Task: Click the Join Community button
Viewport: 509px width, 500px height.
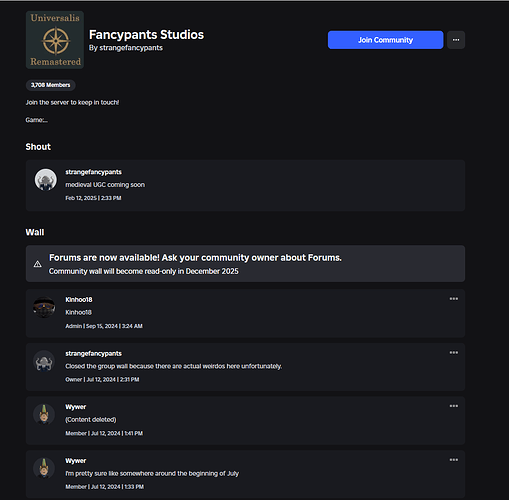Action: point(385,40)
